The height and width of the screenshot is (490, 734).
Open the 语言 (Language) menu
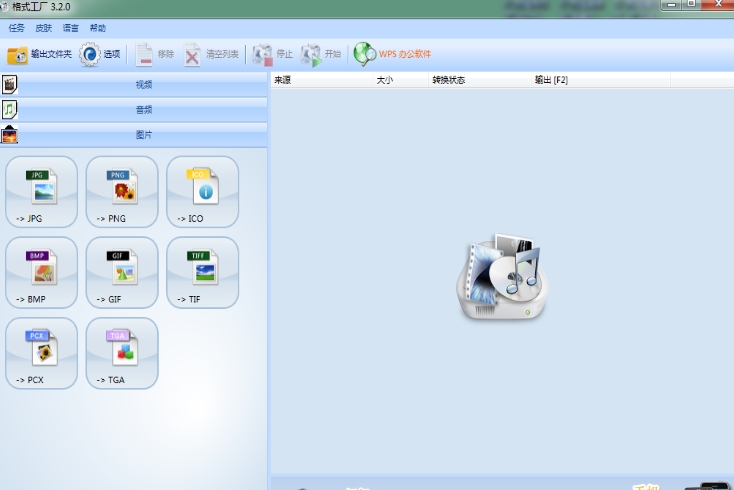pyautogui.click(x=70, y=28)
